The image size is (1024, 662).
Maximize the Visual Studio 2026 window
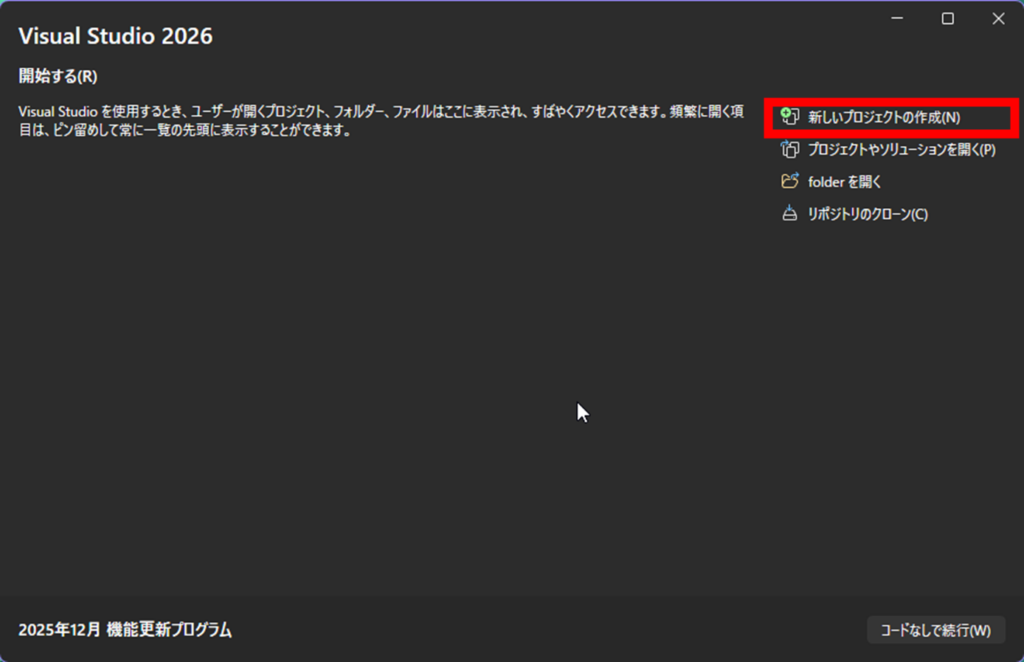pos(945,18)
